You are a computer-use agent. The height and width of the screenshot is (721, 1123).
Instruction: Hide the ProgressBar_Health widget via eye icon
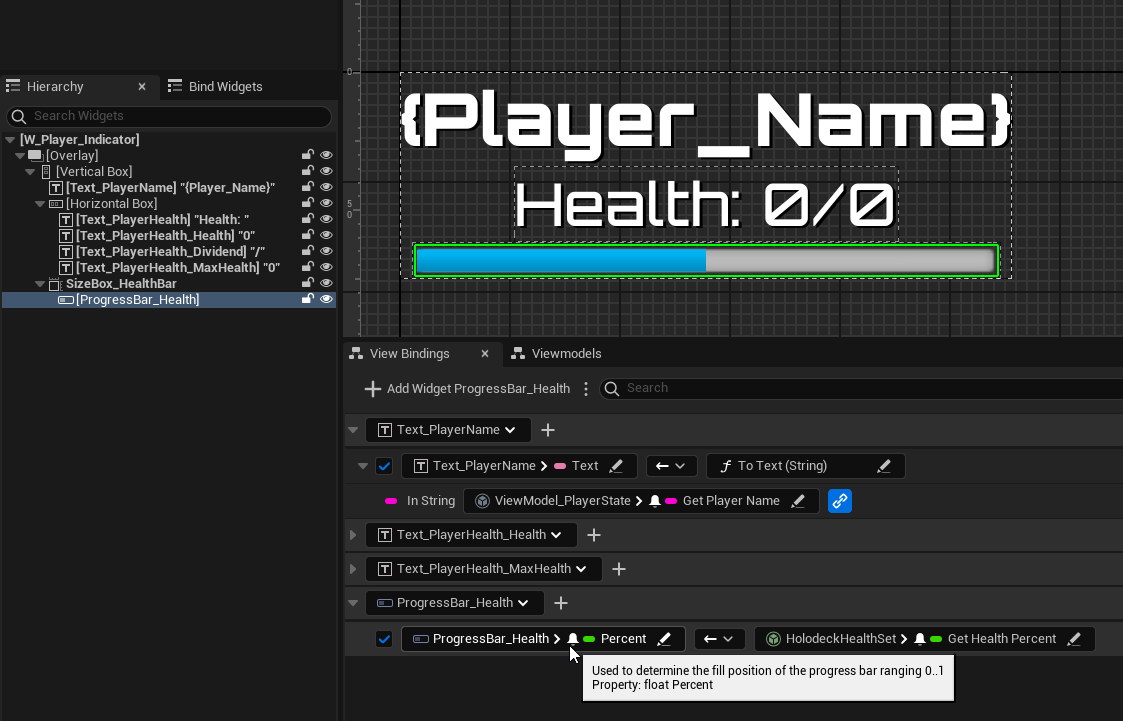coord(327,299)
